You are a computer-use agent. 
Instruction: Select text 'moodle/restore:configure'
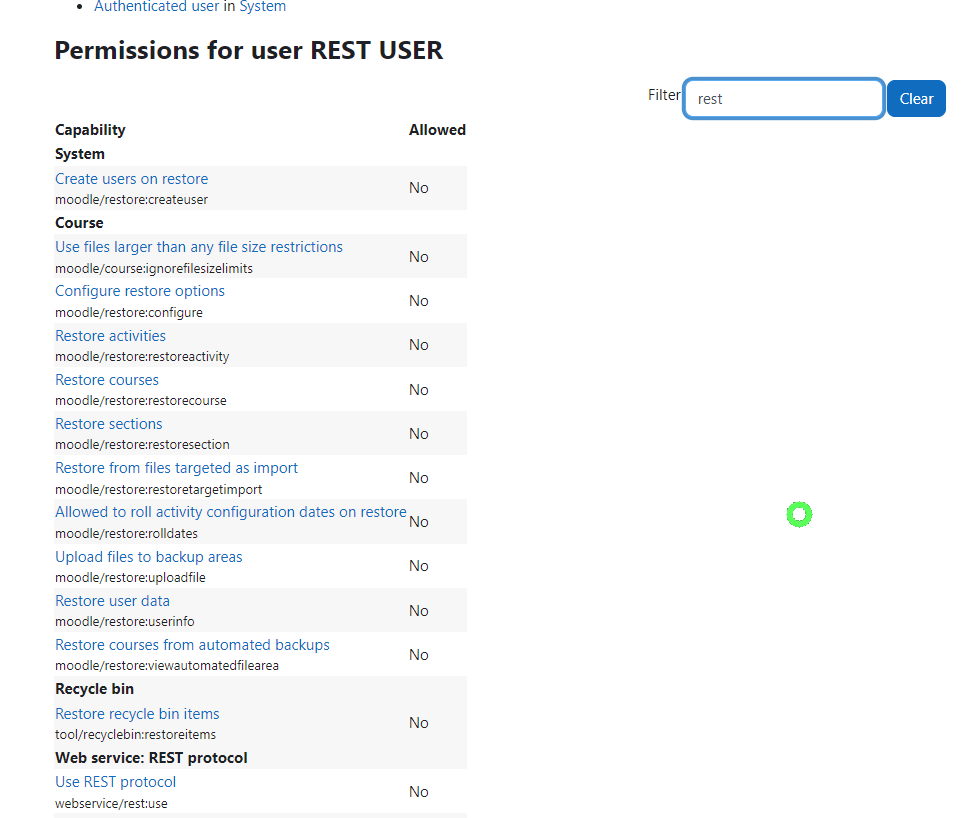(129, 312)
